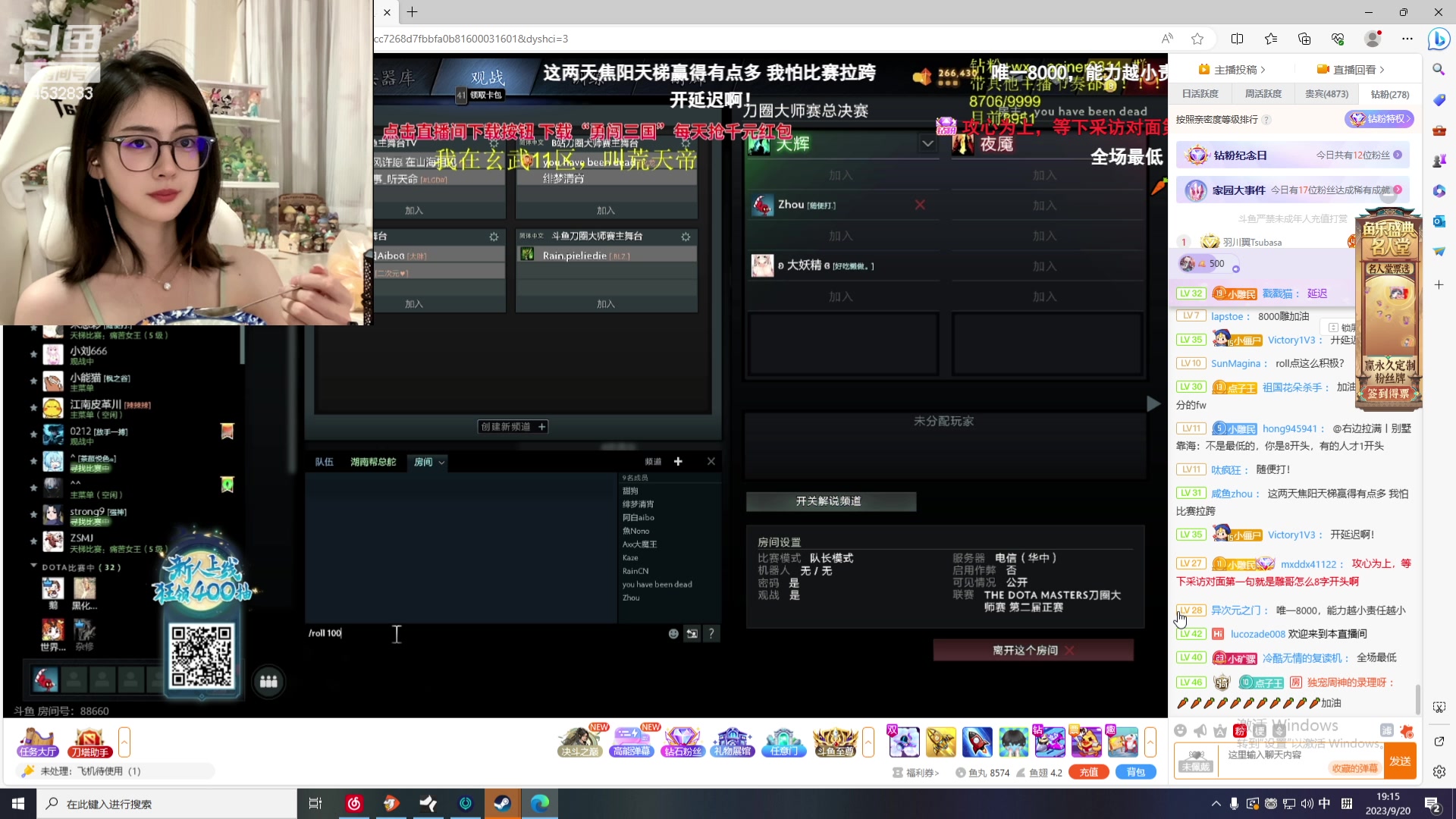Expand the side panel play arrow
Viewport: 1456px width, 819px height.
(1153, 404)
